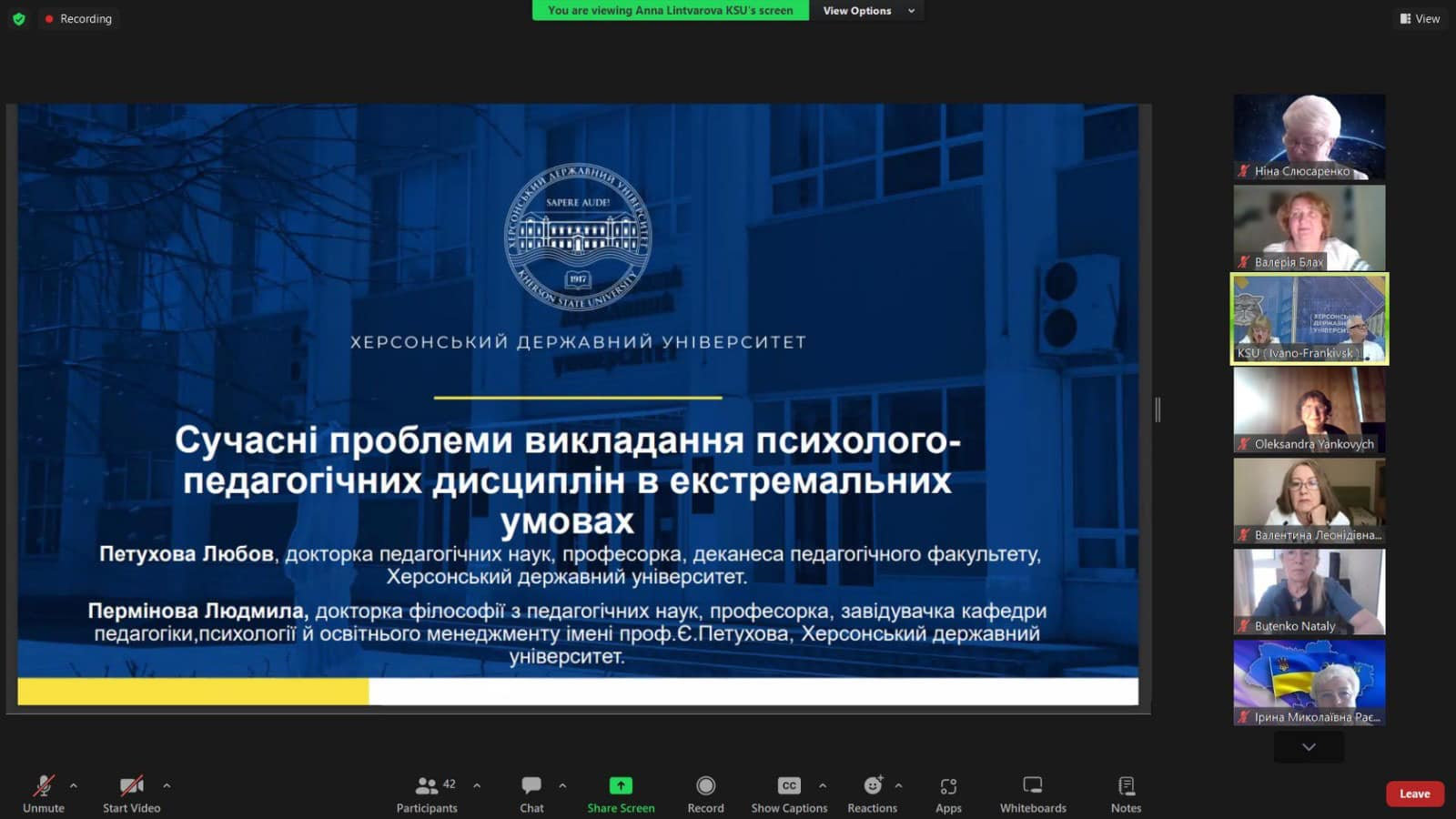The height and width of the screenshot is (819, 1456).
Task: Click muted mic icon on Валерія Блах tile
Action: [x=1243, y=262]
